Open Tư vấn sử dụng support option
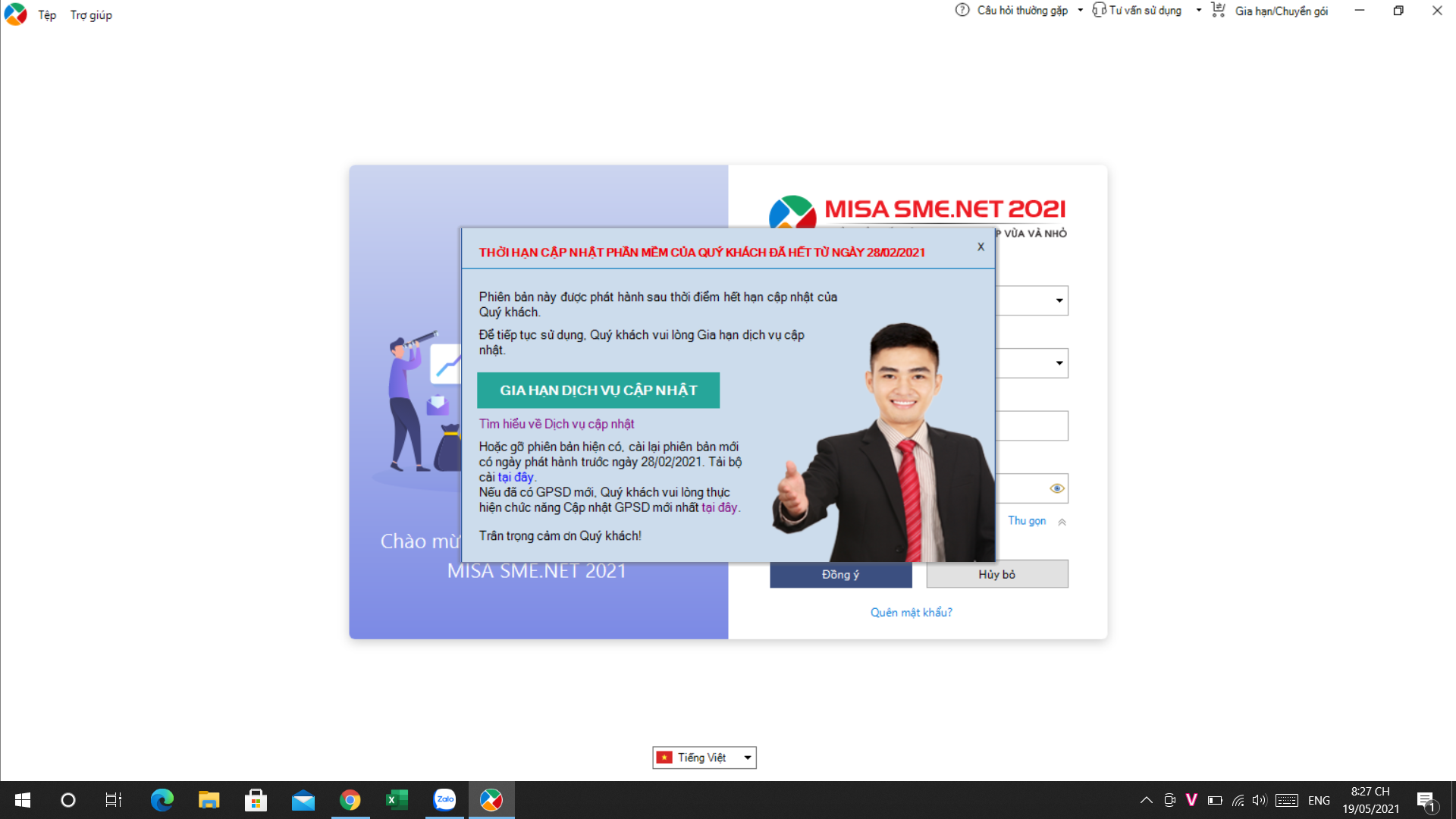This screenshot has height=819, width=1456. pyautogui.click(x=1145, y=11)
